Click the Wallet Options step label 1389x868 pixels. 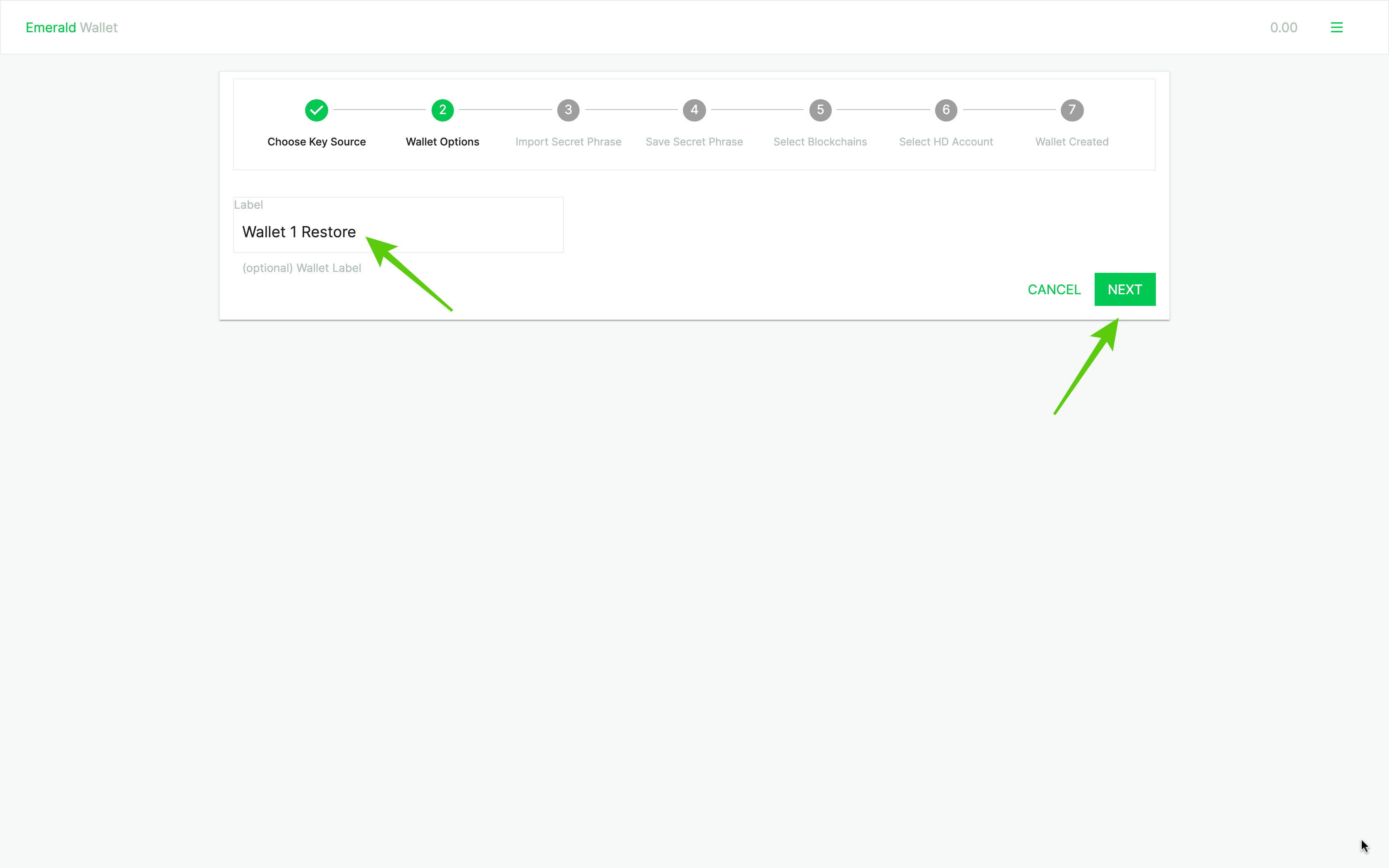442,142
